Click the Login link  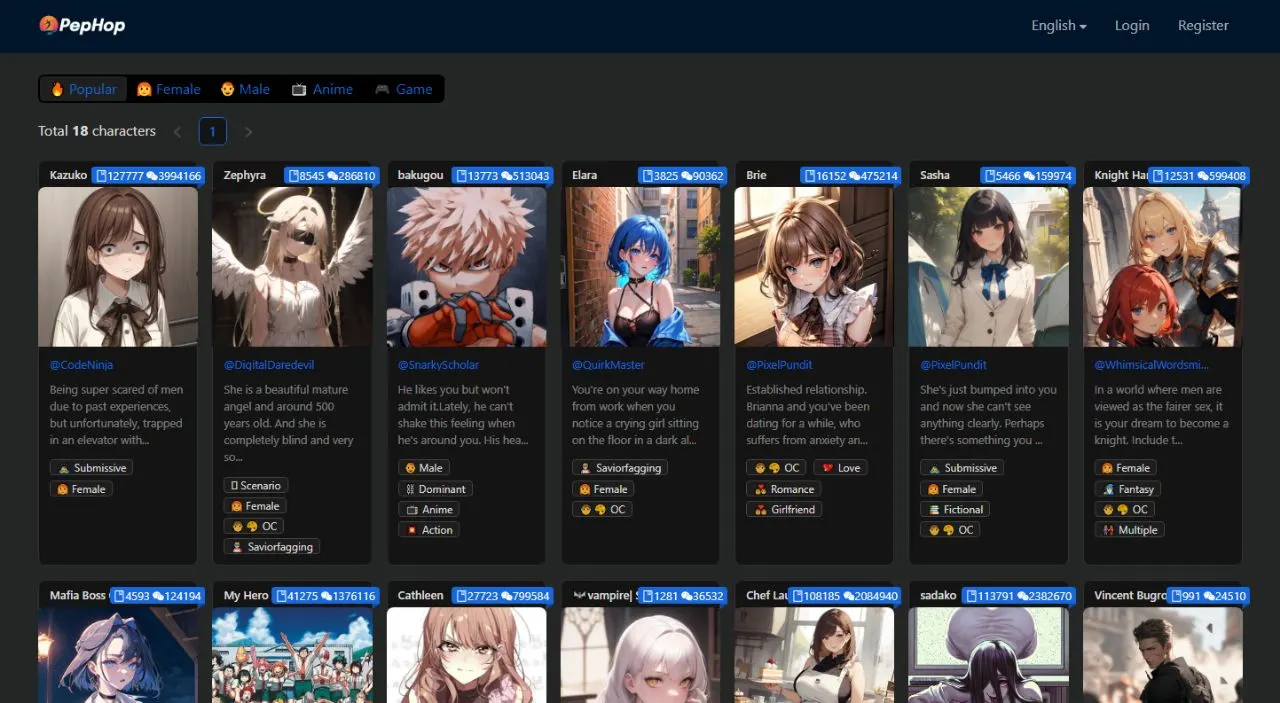(x=1132, y=26)
